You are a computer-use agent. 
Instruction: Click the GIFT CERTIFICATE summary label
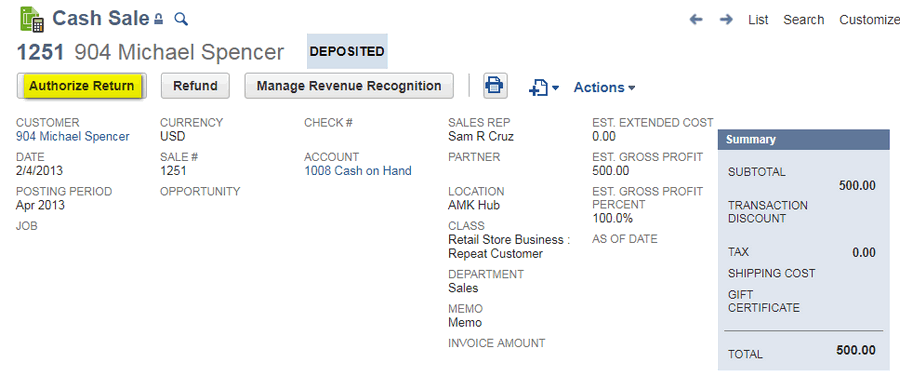tap(764, 301)
